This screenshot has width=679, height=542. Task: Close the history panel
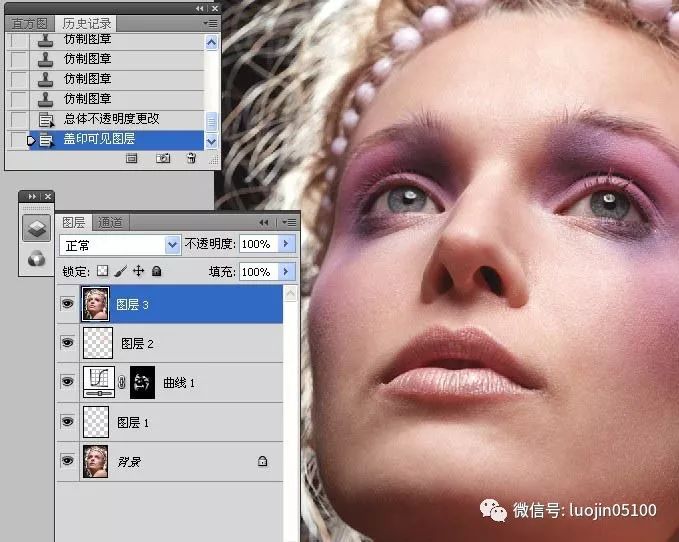tap(215, 8)
